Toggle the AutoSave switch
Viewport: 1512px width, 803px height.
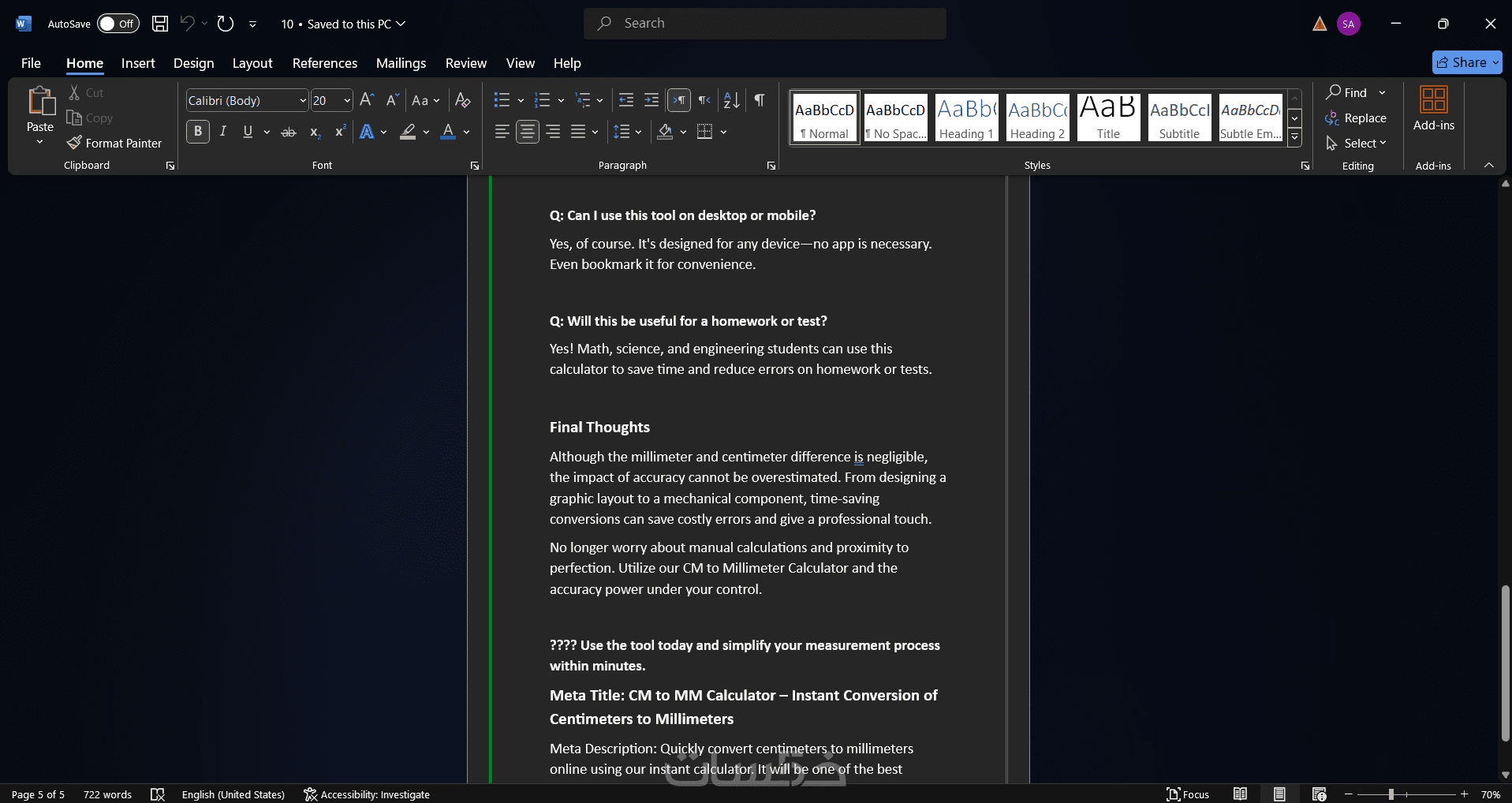coord(118,24)
